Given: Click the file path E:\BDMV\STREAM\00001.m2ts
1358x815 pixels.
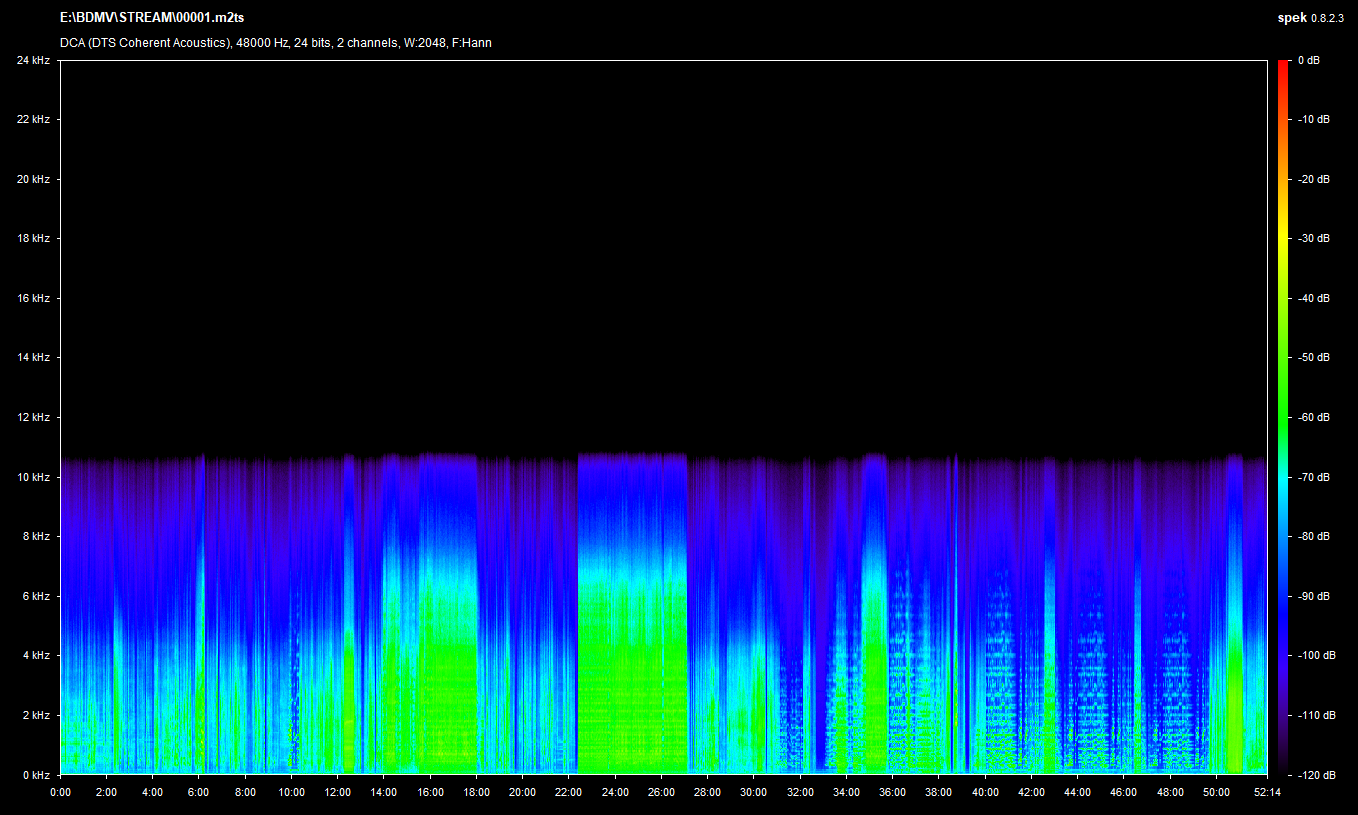Looking at the screenshot, I should (x=152, y=18).
